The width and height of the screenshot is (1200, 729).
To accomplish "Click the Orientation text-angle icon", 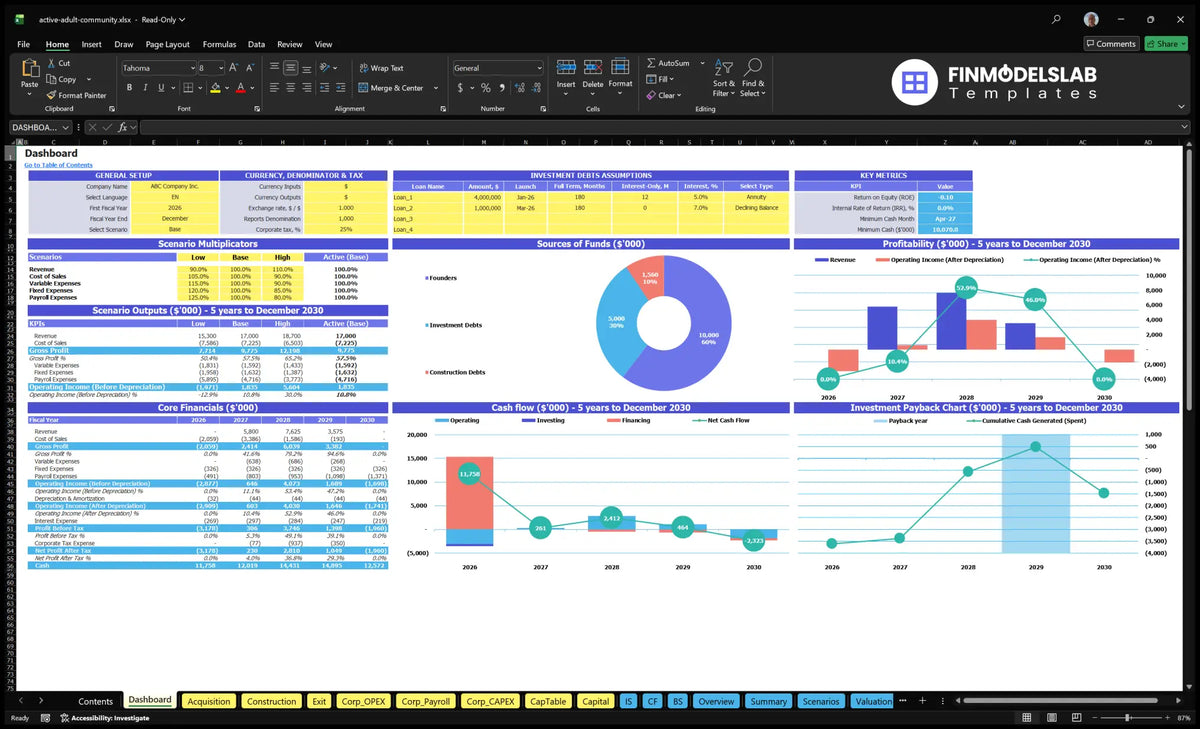I will 325,68.
